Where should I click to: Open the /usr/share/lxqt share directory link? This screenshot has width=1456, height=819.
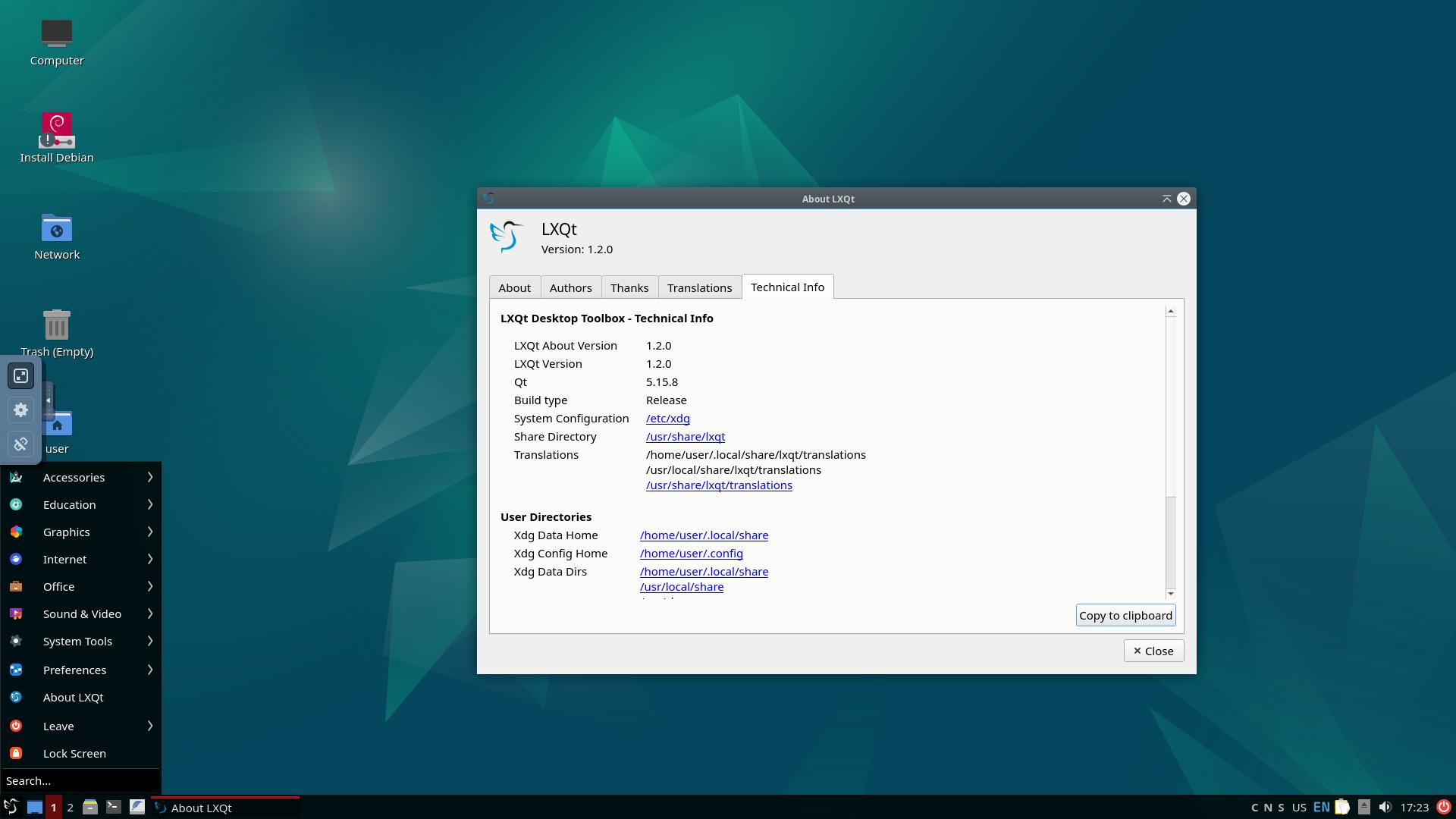[x=686, y=436]
